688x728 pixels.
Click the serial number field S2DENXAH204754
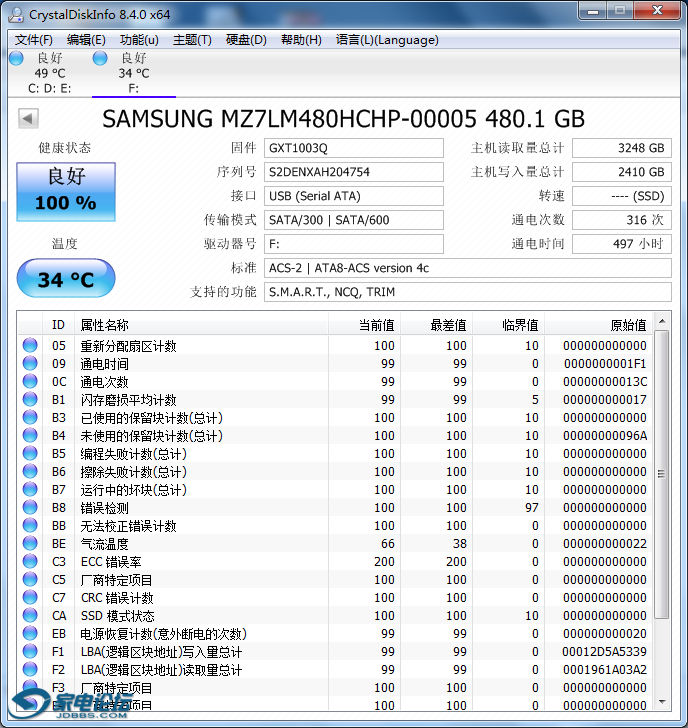pos(354,172)
